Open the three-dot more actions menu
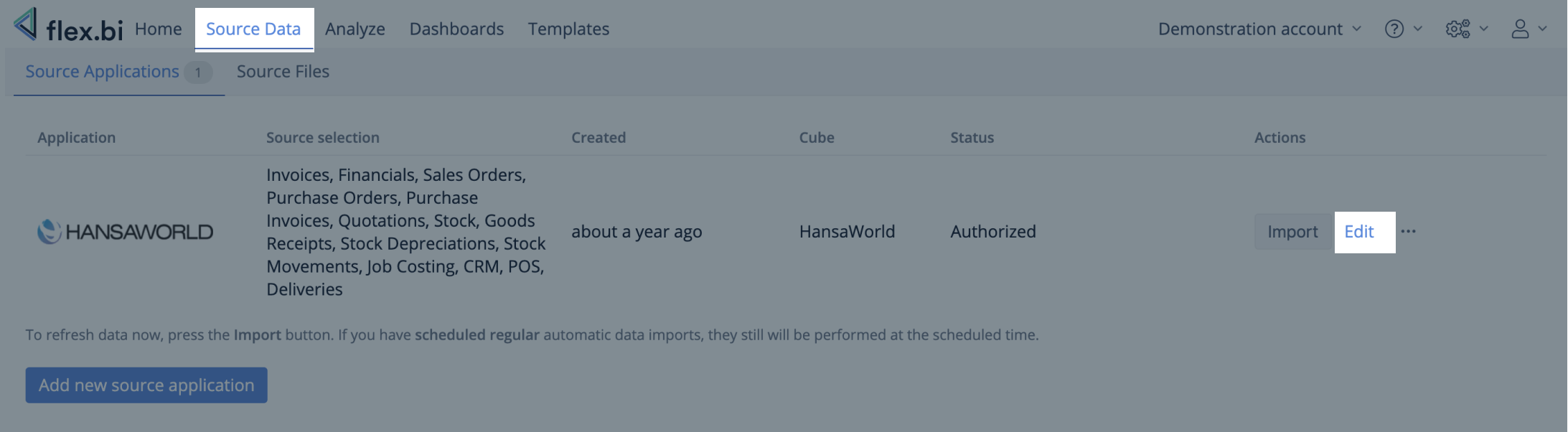1568x432 pixels. pyautogui.click(x=1408, y=232)
